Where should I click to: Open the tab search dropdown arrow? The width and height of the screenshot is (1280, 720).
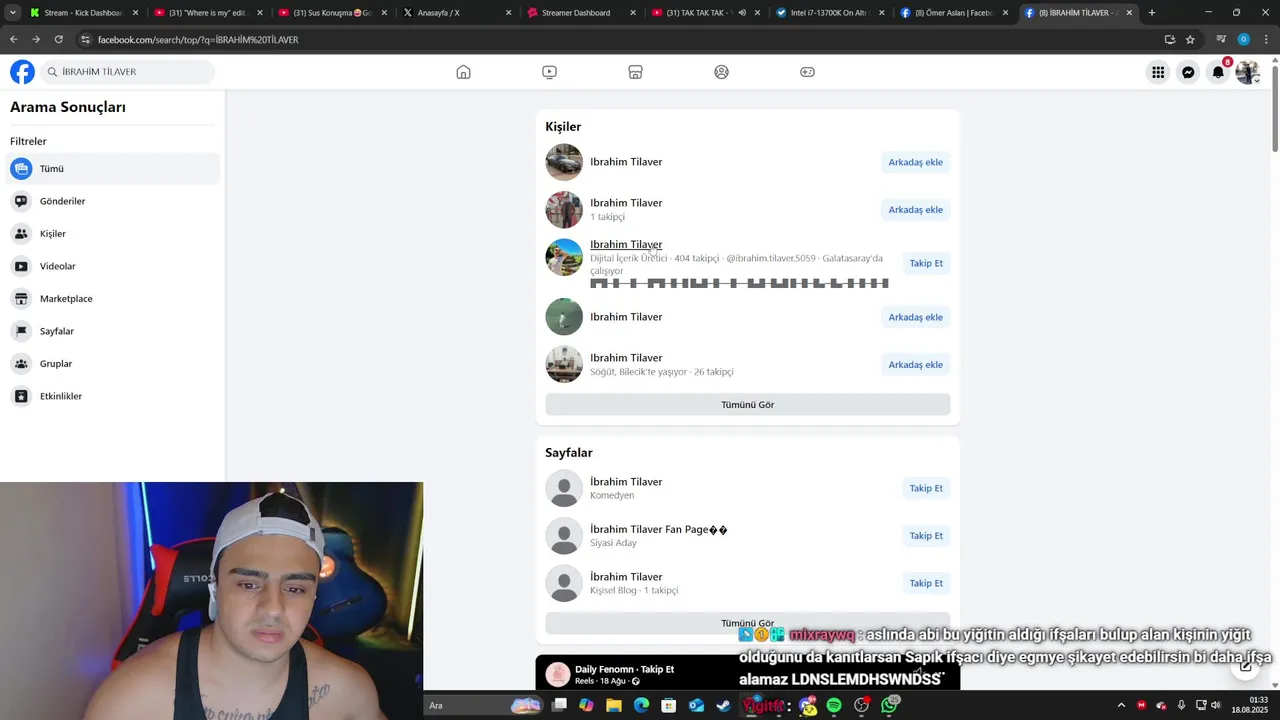12,13
